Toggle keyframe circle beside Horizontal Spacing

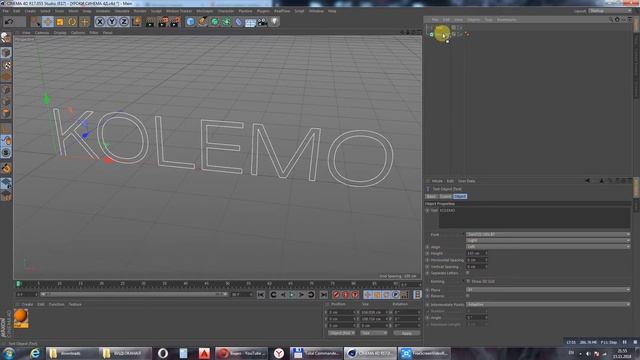427,260
